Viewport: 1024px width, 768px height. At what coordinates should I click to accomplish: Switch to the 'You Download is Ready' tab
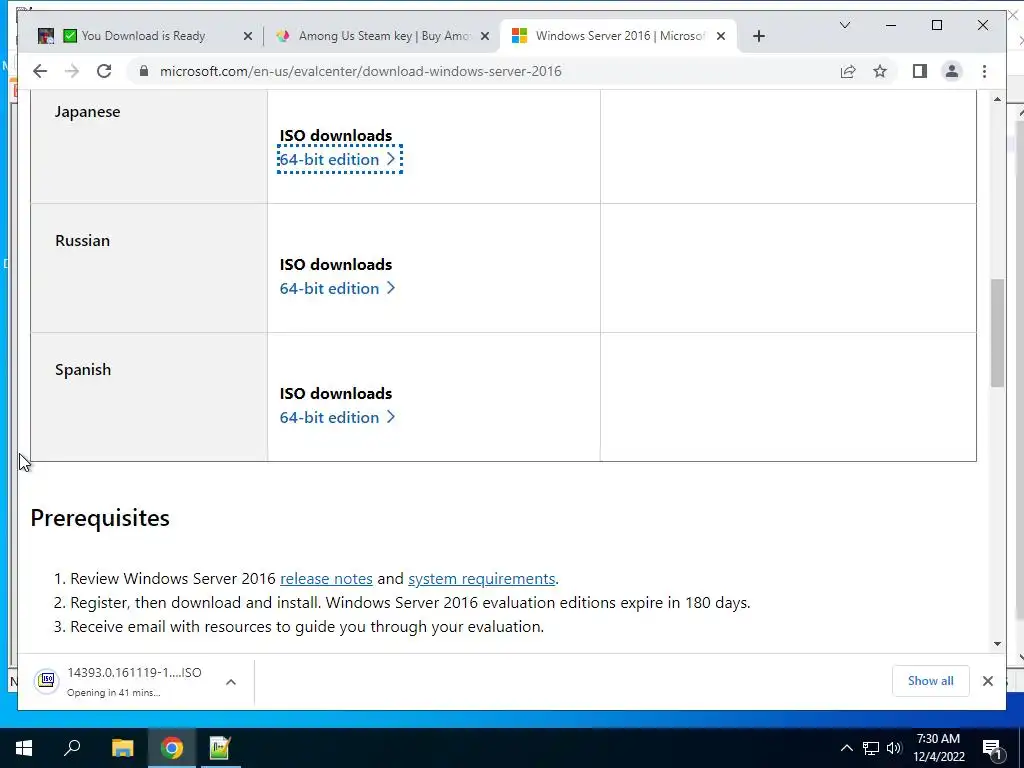[x=142, y=36]
